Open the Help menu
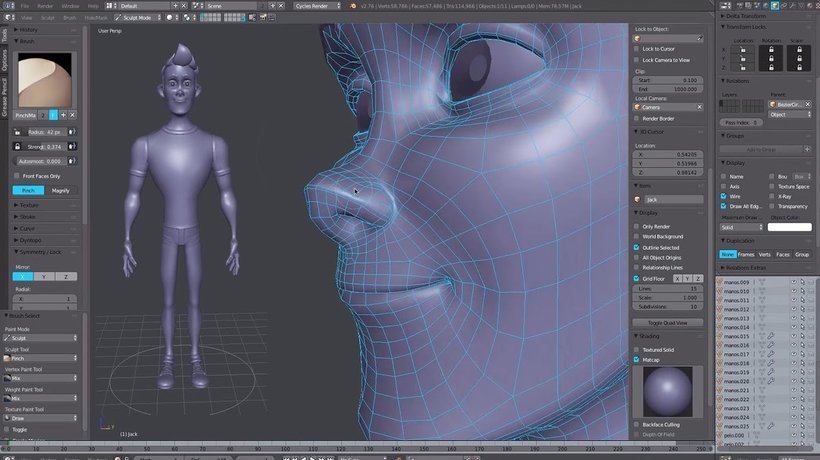 93,6
